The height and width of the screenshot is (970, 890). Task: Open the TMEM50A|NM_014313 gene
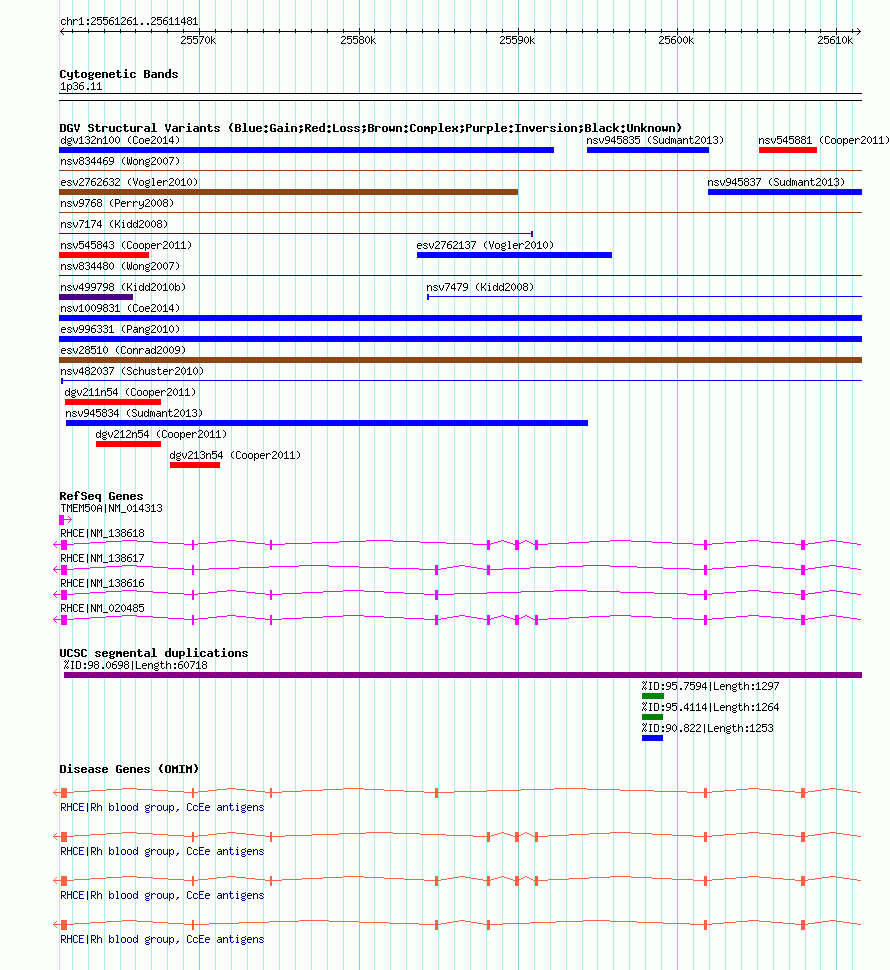pyautogui.click(x=66, y=520)
